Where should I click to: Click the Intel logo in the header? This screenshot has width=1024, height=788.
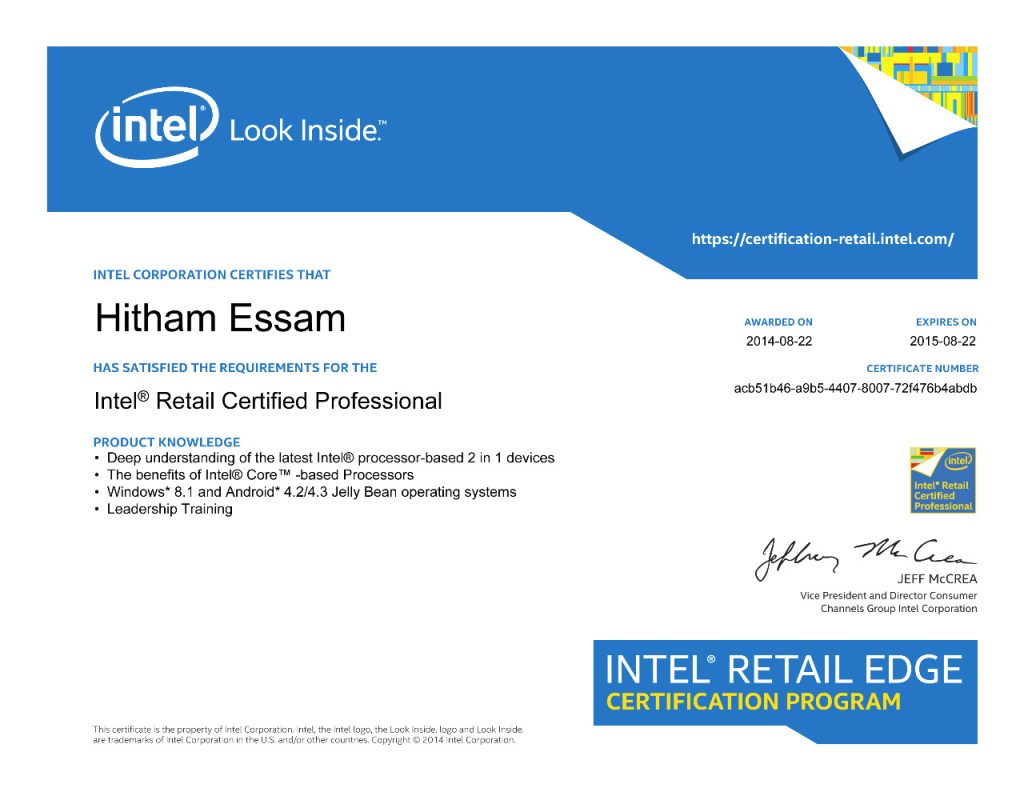pyautogui.click(x=156, y=127)
